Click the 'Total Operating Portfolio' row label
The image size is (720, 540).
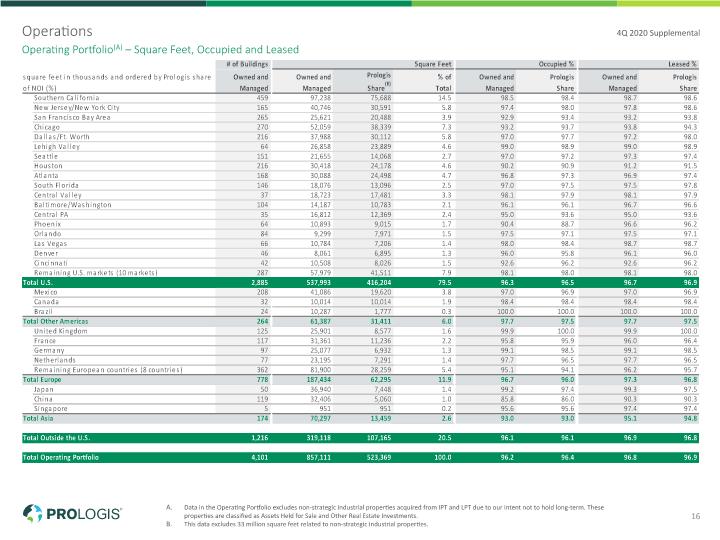tap(61, 457)
